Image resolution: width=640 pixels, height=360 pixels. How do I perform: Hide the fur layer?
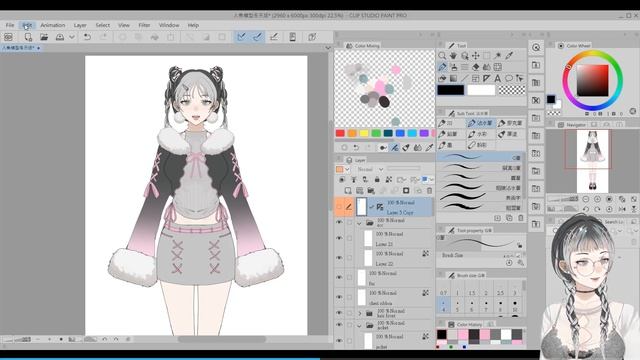tap(339, 277)
